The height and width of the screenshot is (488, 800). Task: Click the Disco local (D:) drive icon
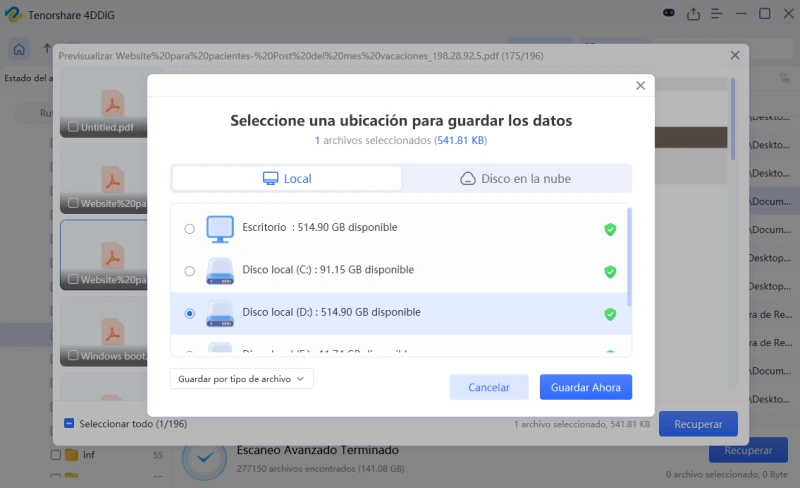point(220,313)
